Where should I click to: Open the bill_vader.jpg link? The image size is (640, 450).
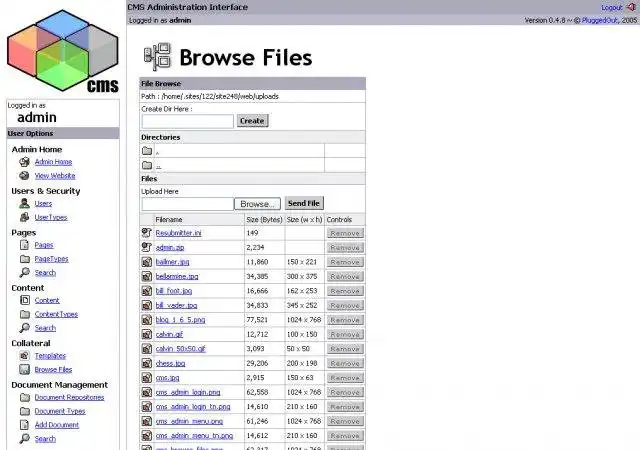click(176, 305)
